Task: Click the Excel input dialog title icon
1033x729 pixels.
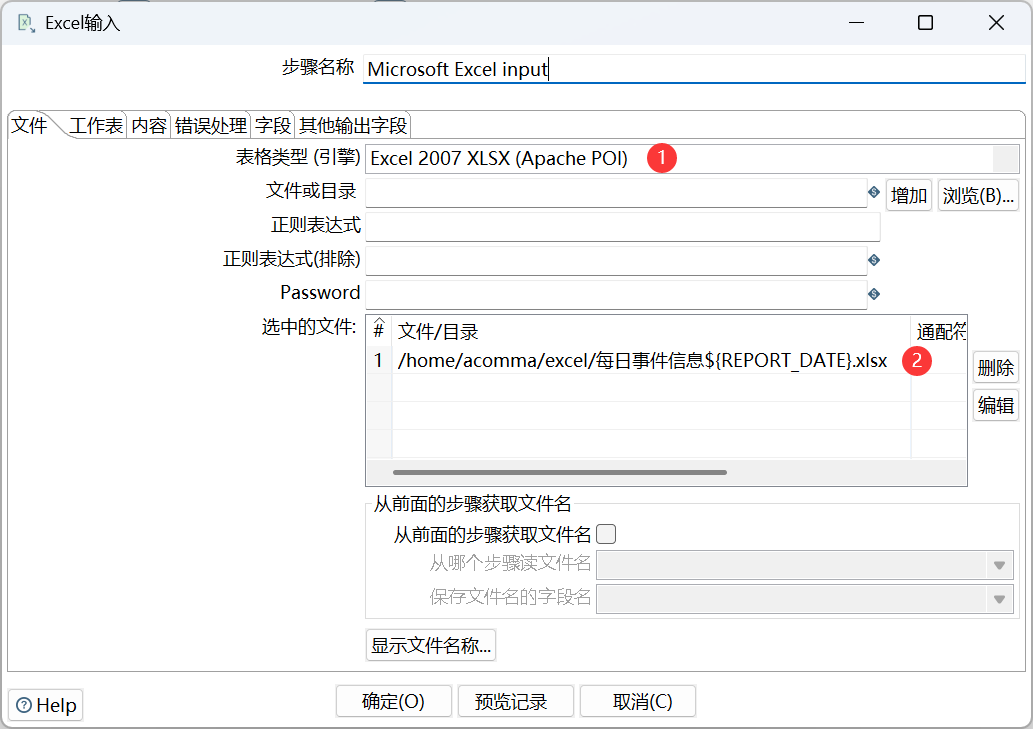Action: [x=26, y=23]
